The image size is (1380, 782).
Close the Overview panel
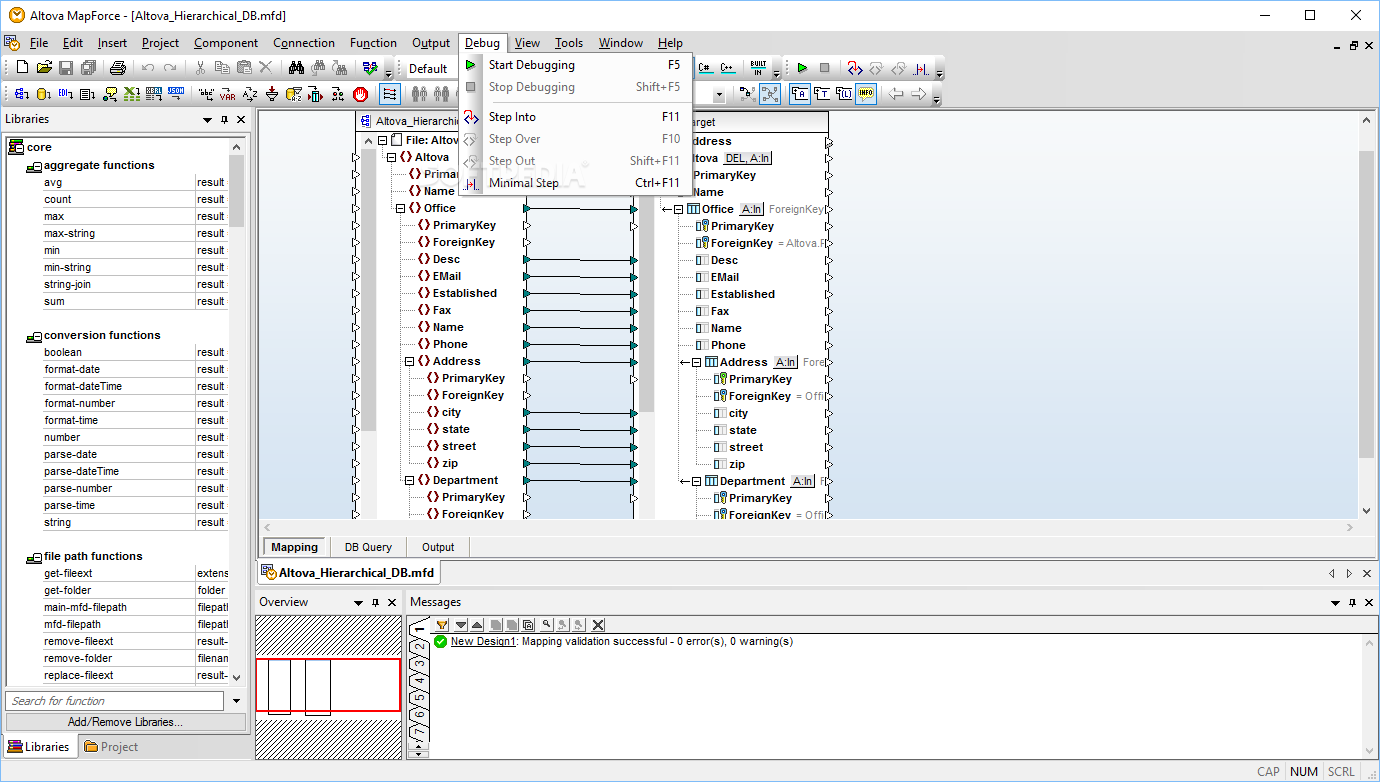coord(392,602)
